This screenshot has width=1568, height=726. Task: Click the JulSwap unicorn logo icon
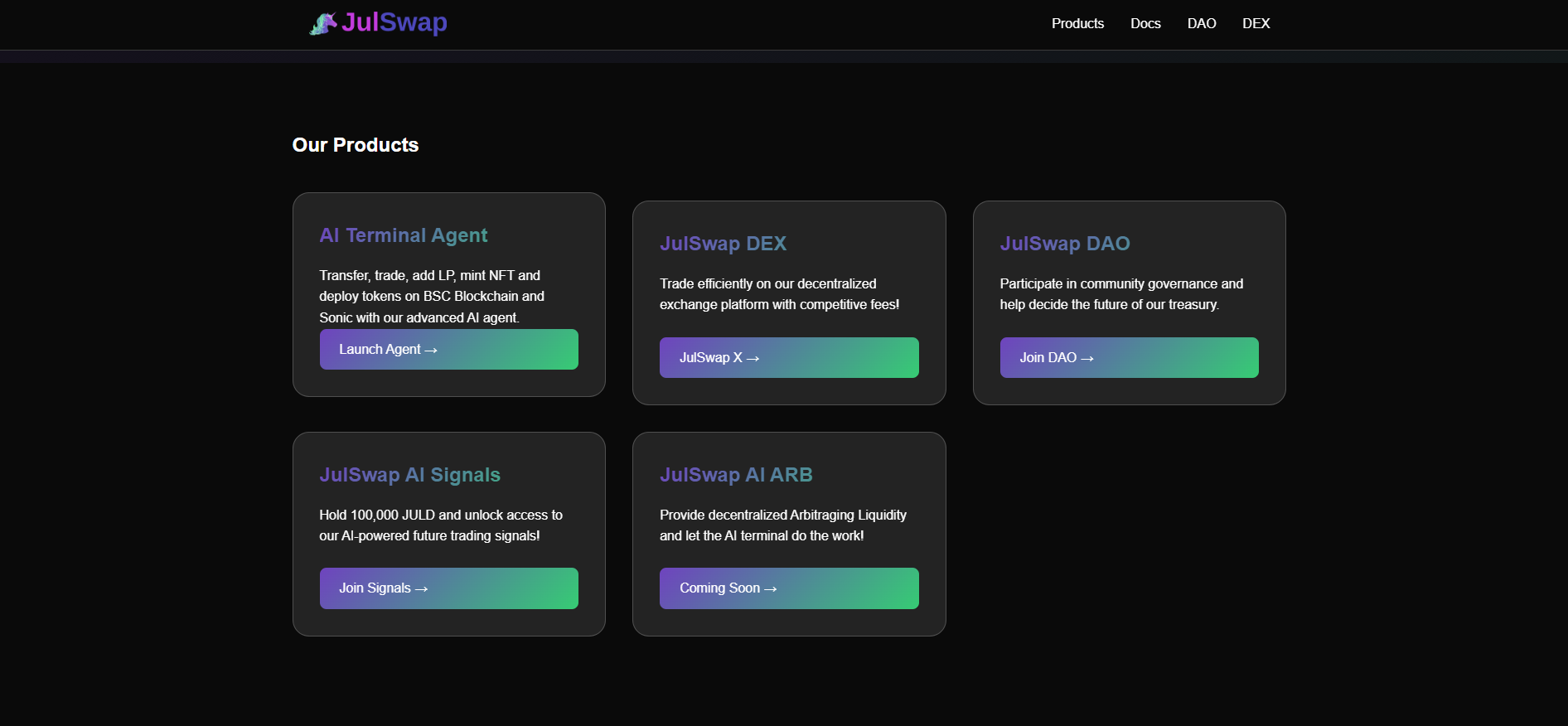click(x=322, y=24)
